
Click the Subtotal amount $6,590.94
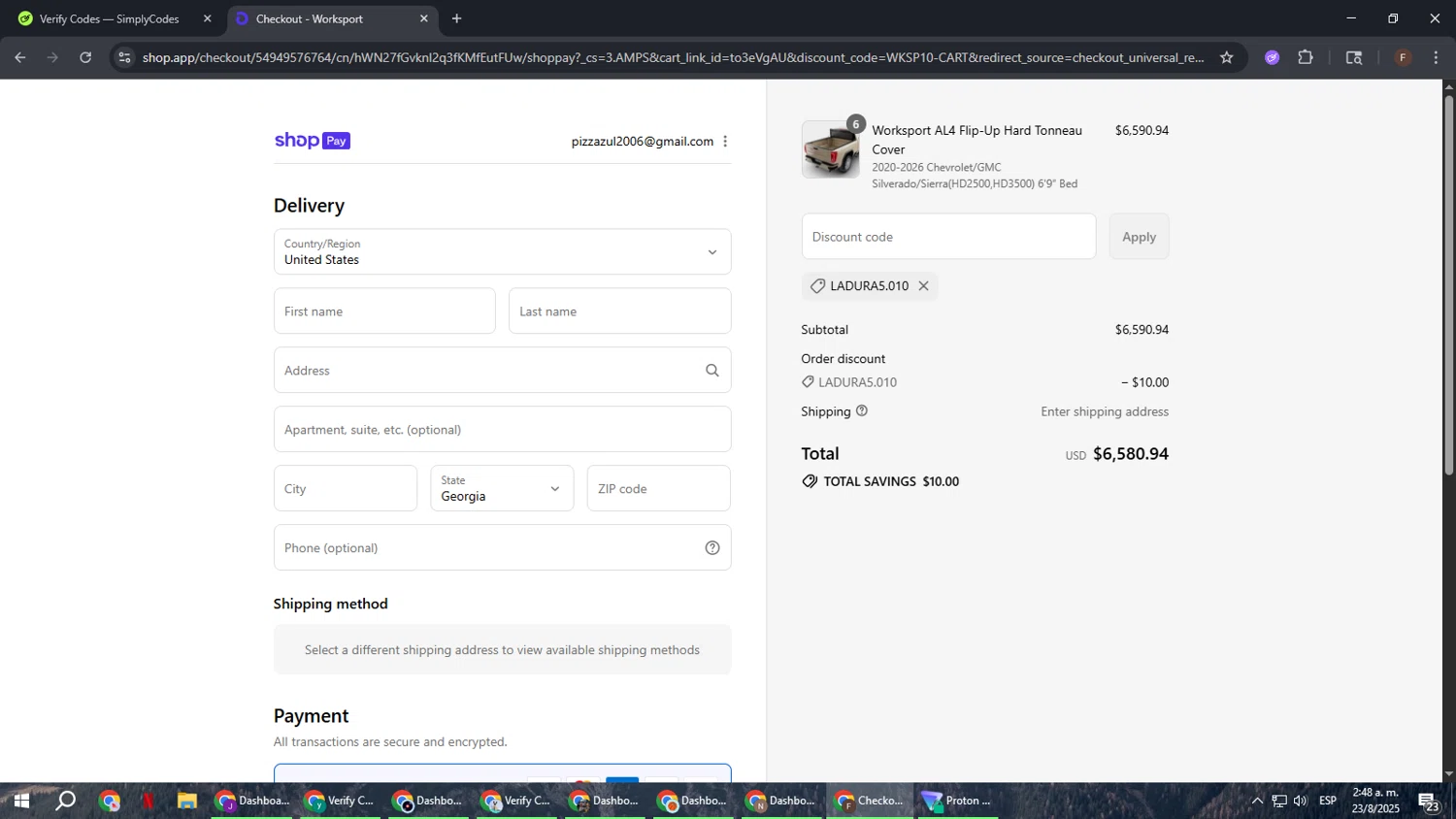pyautogui.click(x=1142, y=330)
